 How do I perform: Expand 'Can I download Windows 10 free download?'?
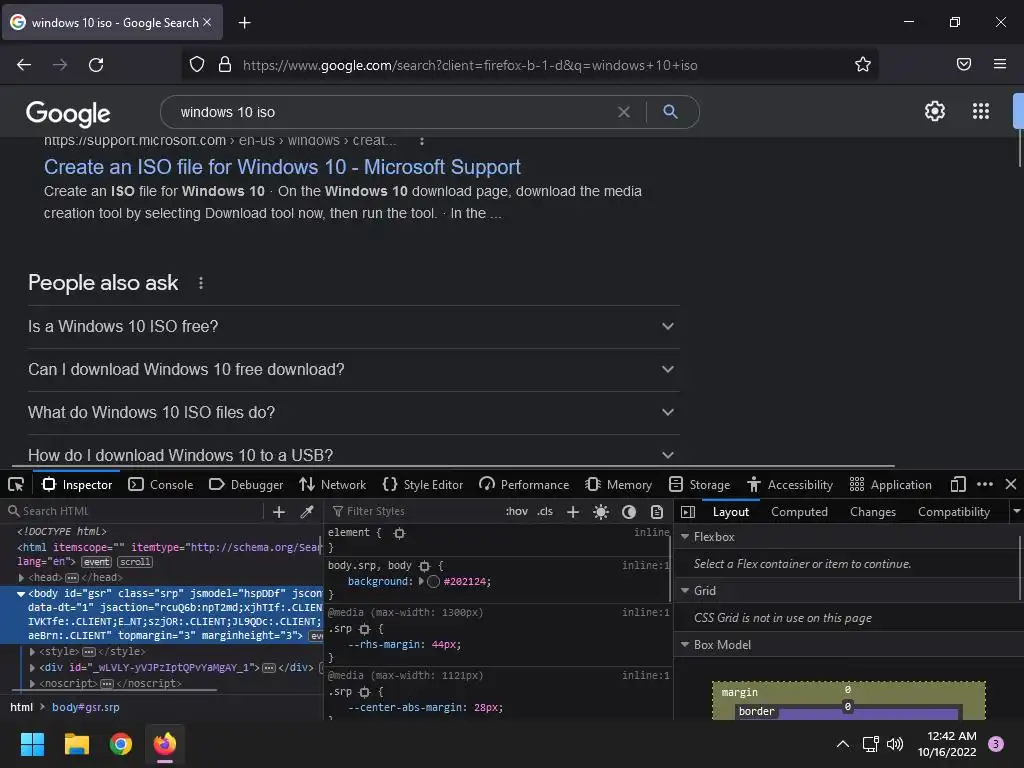coord(353,370)
